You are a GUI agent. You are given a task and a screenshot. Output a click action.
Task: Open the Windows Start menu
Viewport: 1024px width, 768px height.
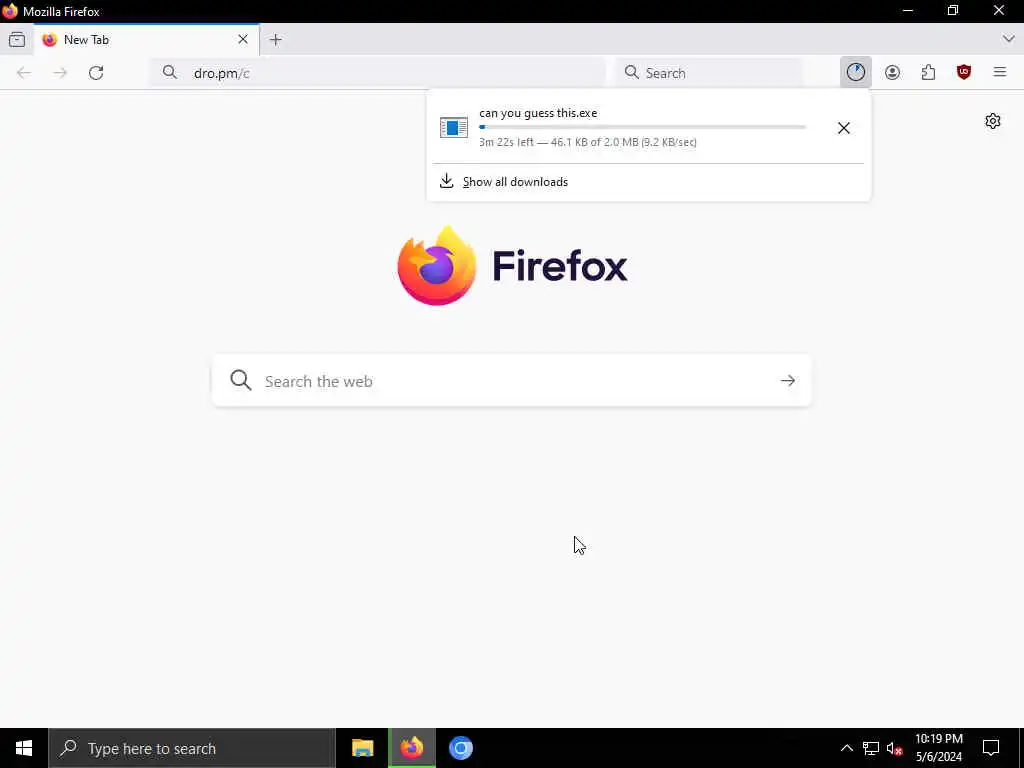click(x=24, y=748)
